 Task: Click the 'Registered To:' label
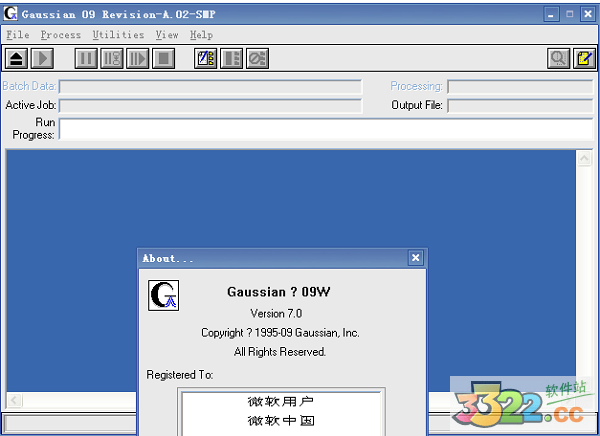pyautogui.click(x=179, y=375)
